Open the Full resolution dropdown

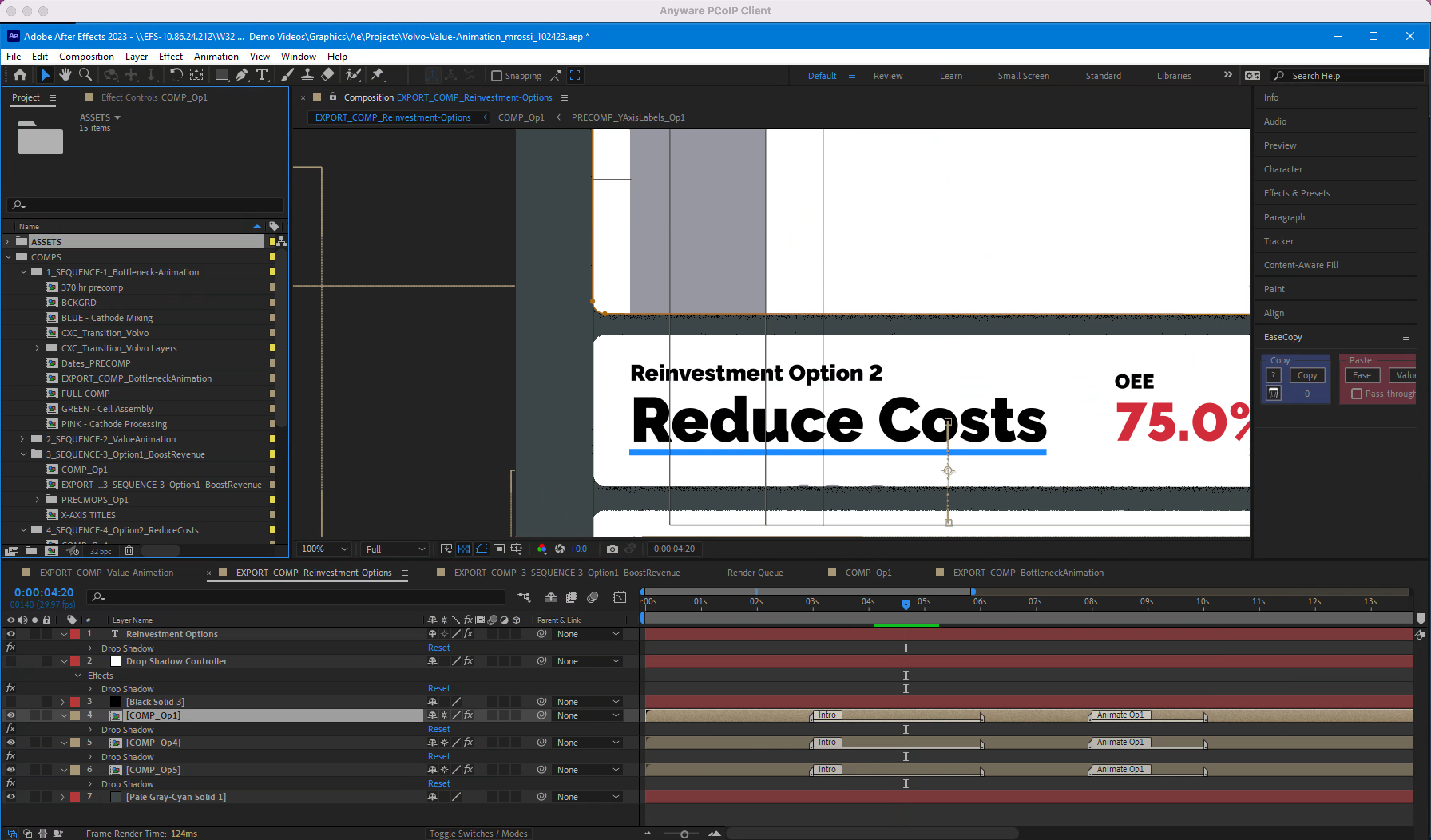pyautogui.click(x=395, y=549)
